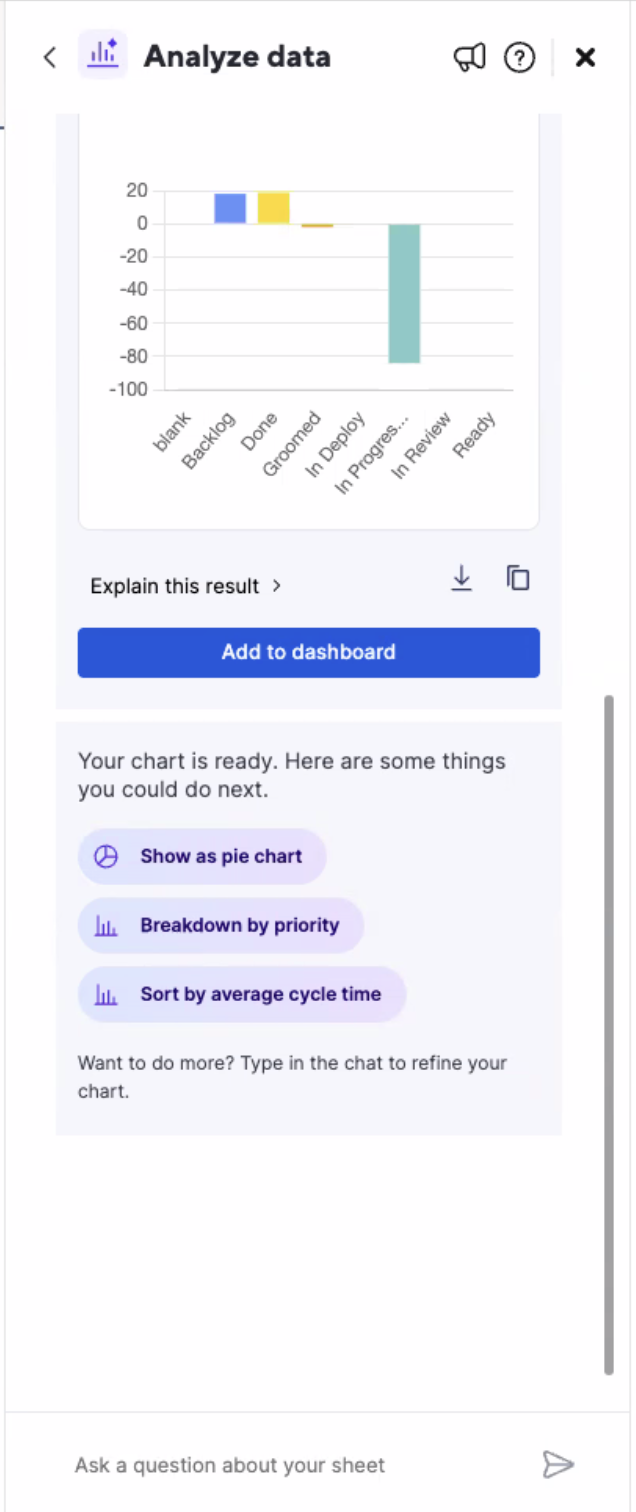Collapse the panel with the back arrow
Image resolution: width=636 pixels, height=1512 pixels.
[x=49, y=57]
